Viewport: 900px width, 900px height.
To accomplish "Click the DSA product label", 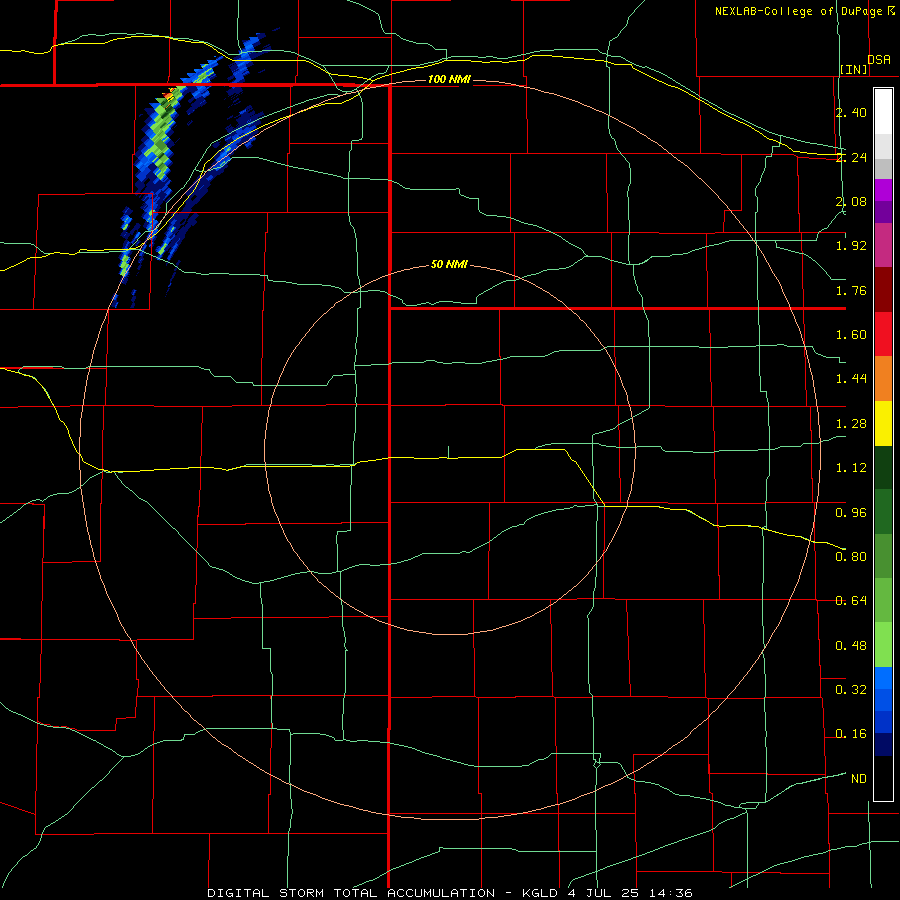I will [x=879, y=60].
